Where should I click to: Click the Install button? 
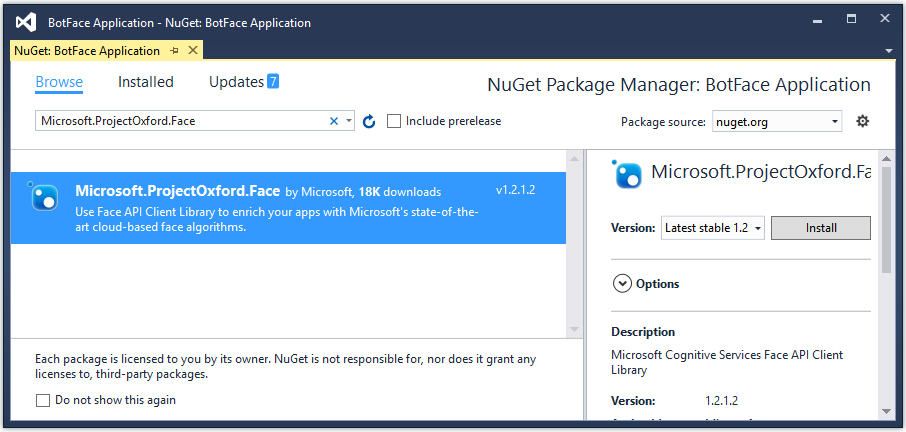820,228
